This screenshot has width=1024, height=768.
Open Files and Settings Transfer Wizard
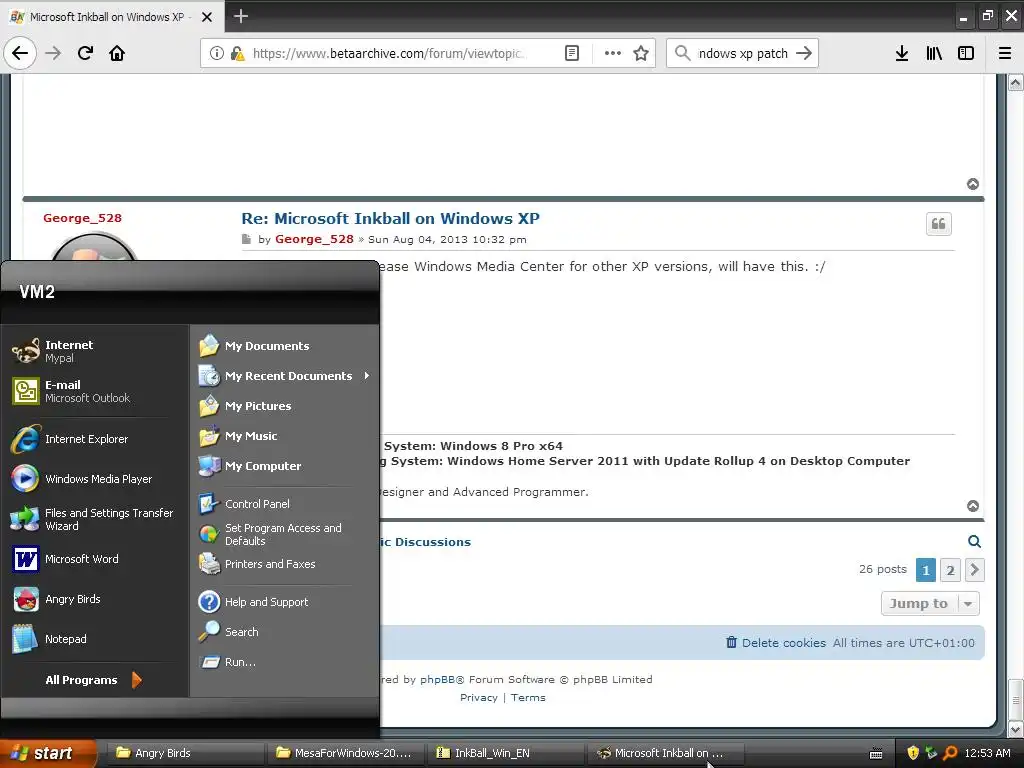coord(95,519)
